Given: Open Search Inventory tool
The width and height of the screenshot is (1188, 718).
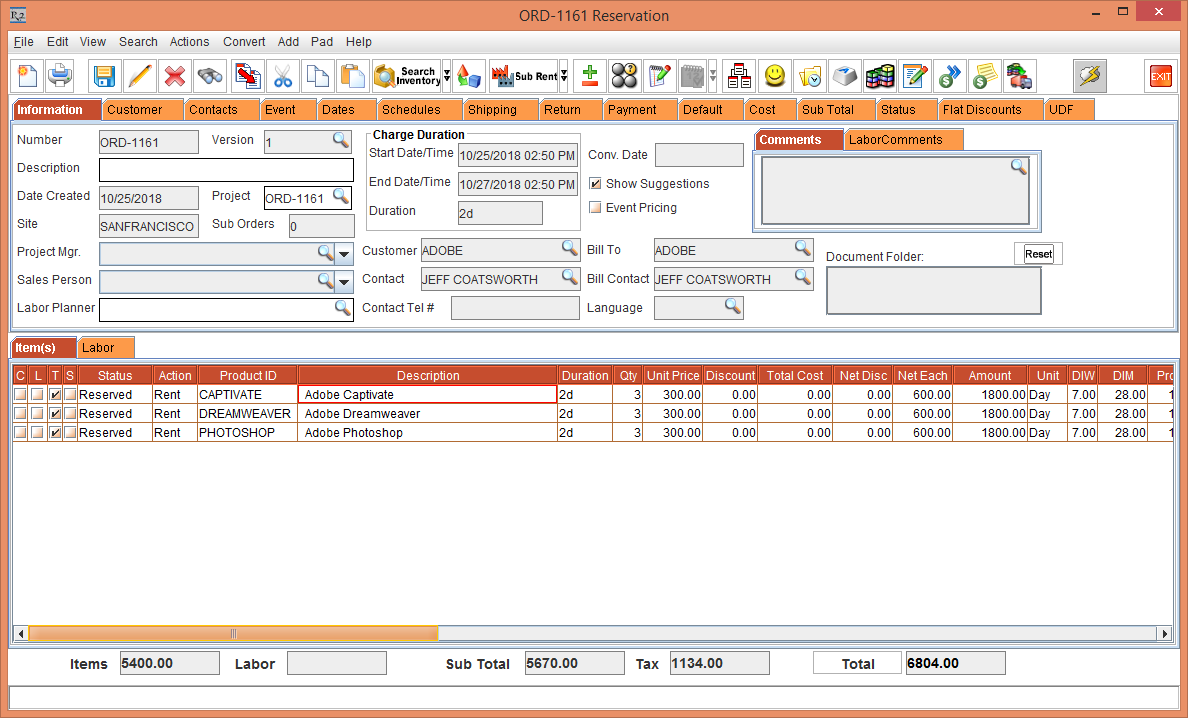Looking at the screenshot, I should tap(406, 76).
